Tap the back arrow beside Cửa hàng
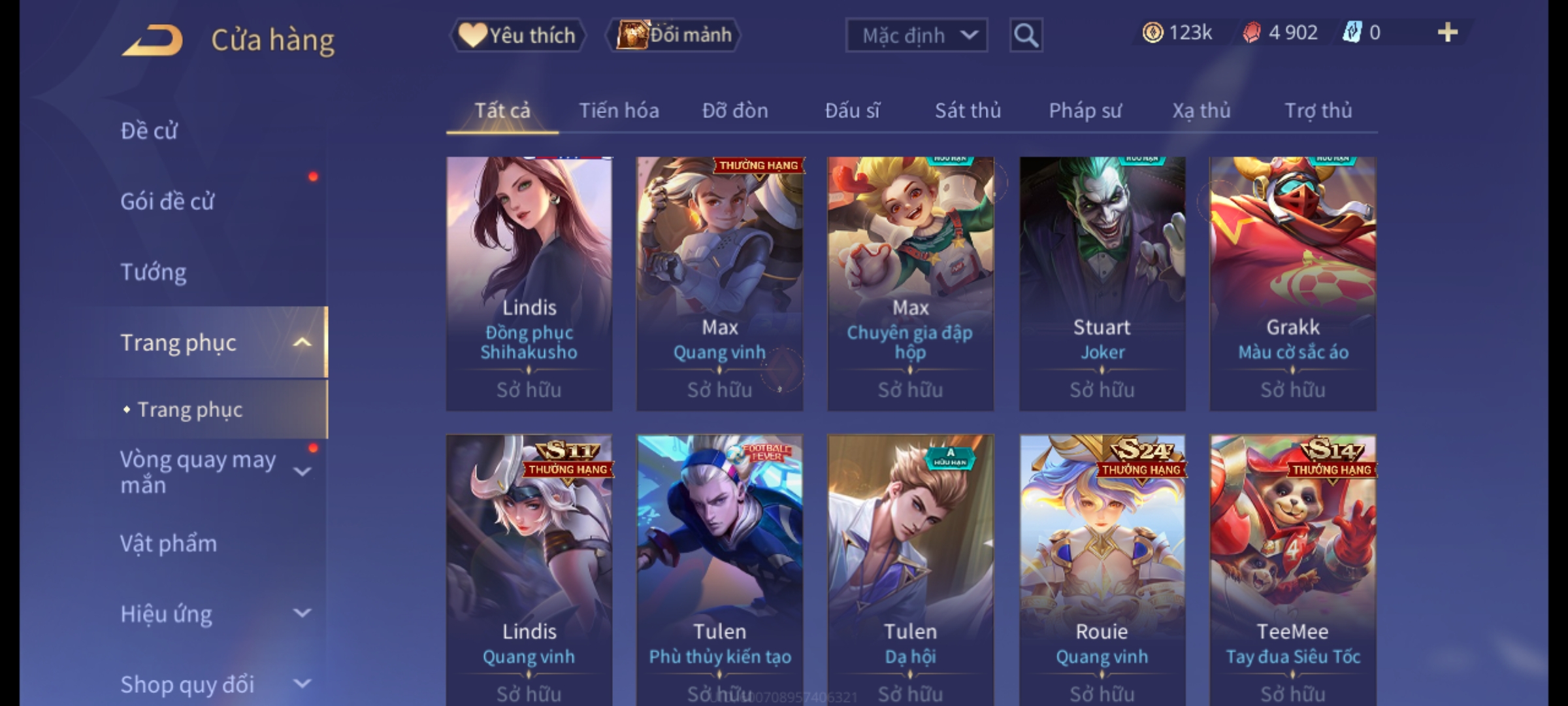Screen dimensions: 1568x706 point(152,41)
